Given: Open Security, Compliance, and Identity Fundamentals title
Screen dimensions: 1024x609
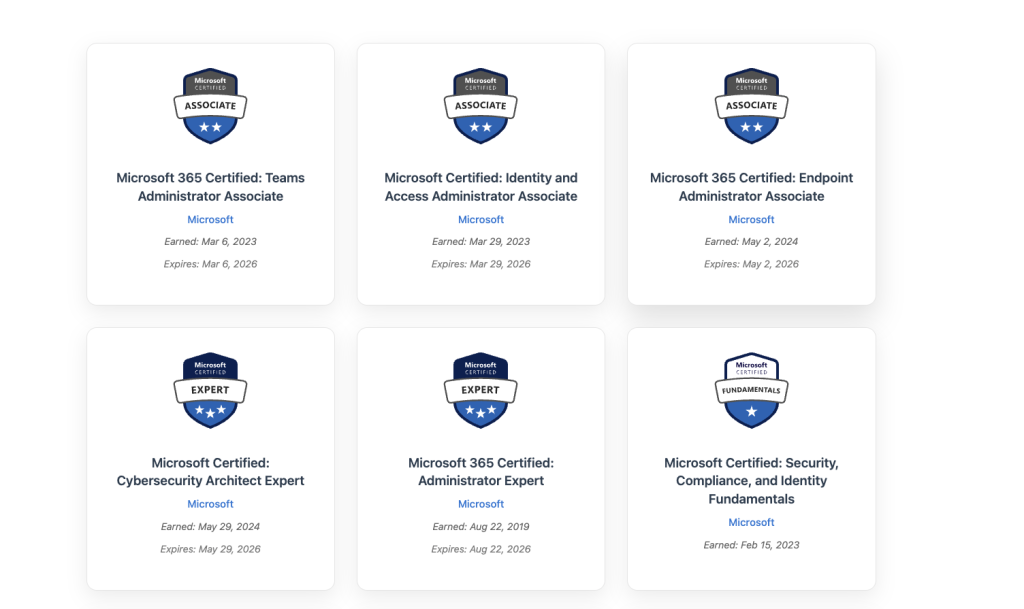Looking at the screenshot, I should 751,480.
